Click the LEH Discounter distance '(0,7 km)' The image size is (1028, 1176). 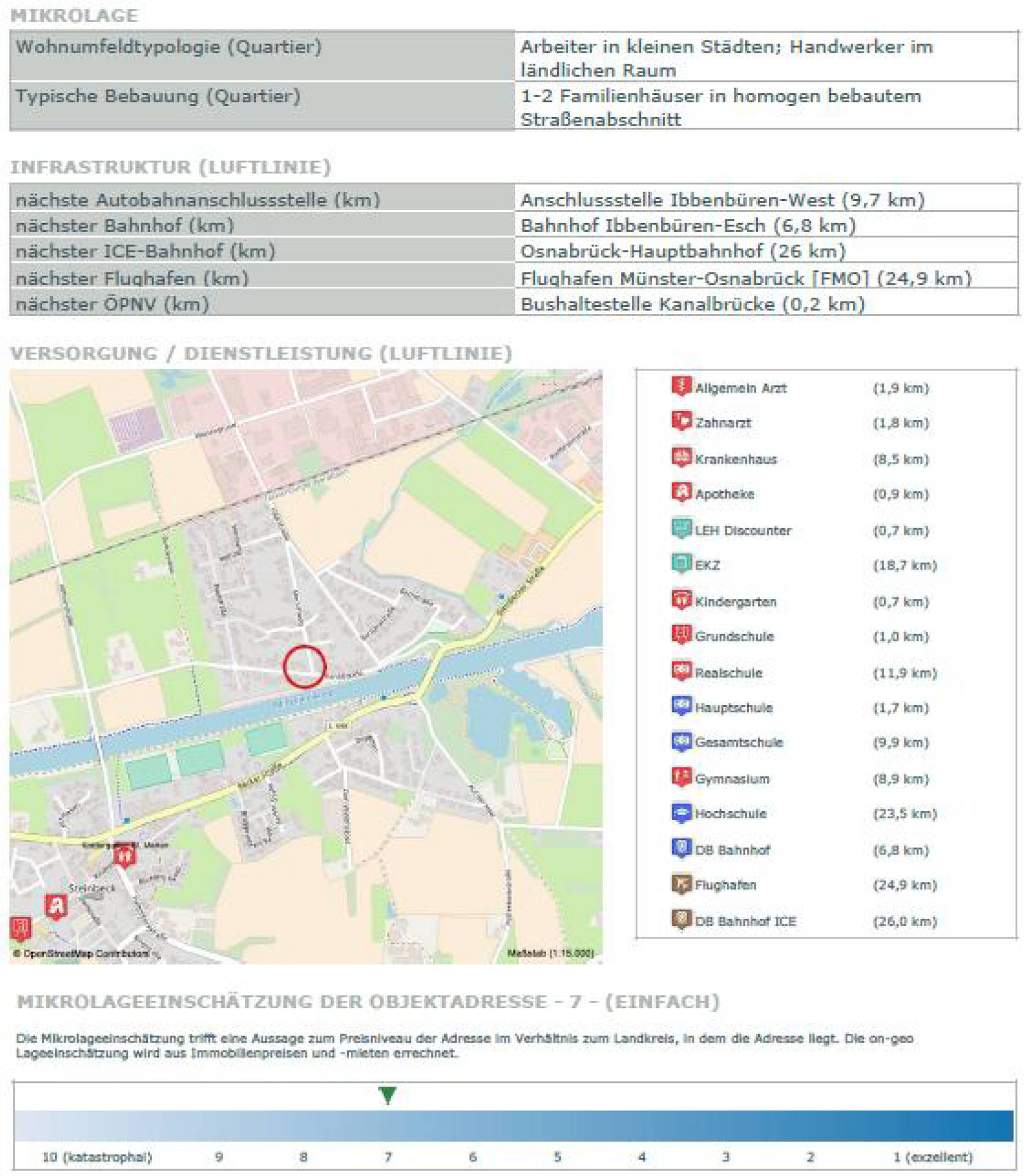click(901, 530)
